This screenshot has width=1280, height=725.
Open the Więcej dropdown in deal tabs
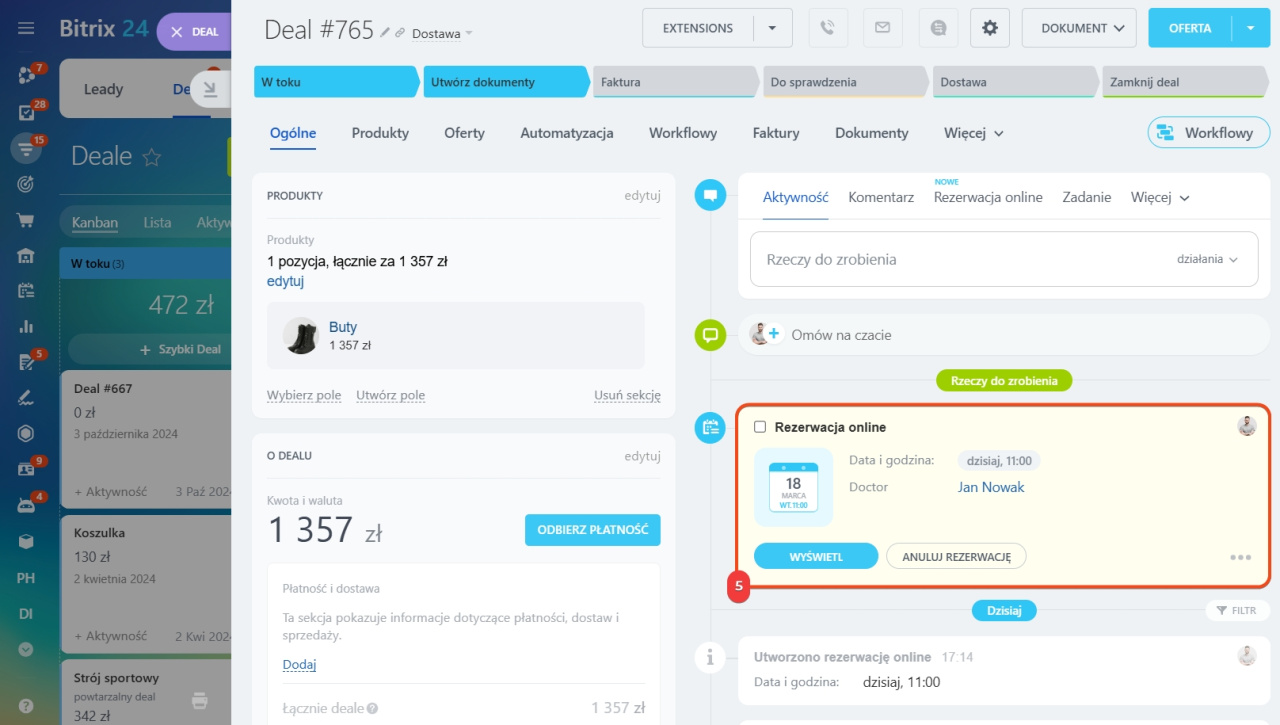[973, 133]
